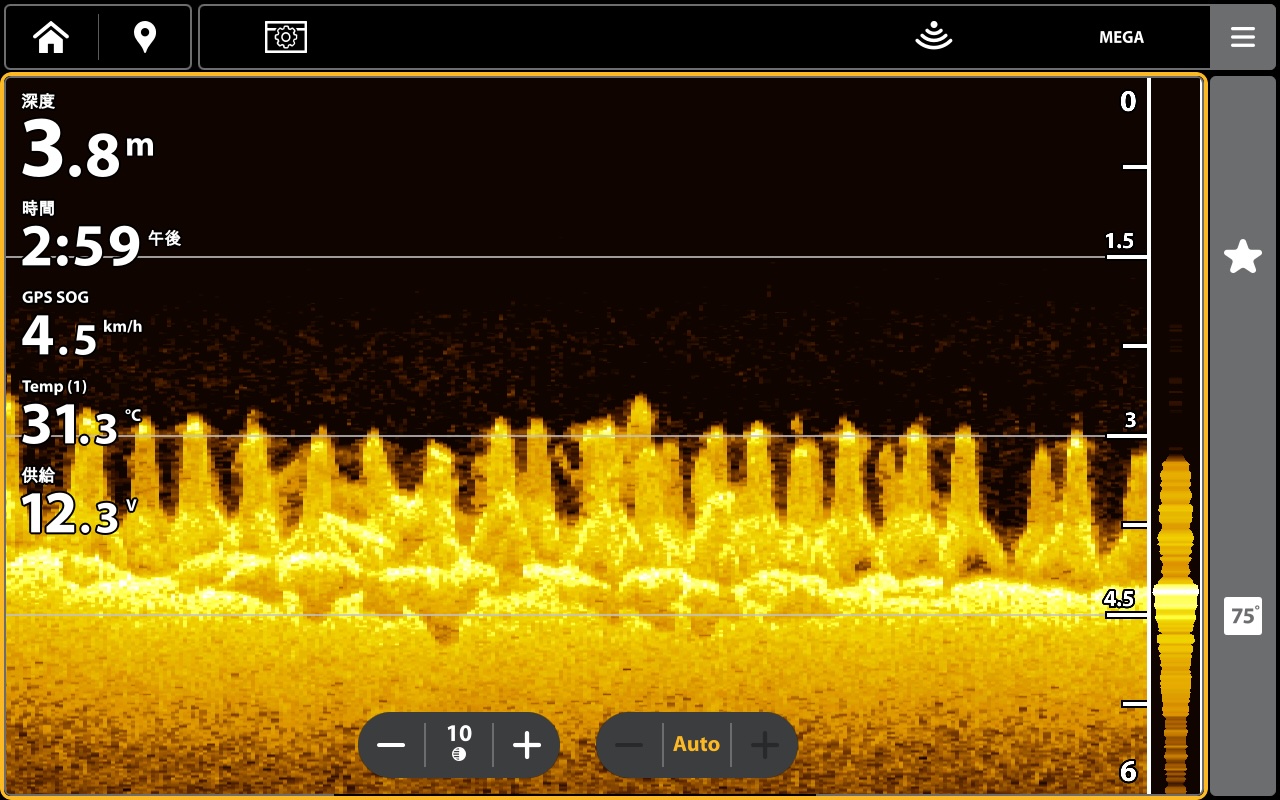The image size is (1280, 800).
Task: Select the 3.8 m depth readout
Action: pos(87,142)
